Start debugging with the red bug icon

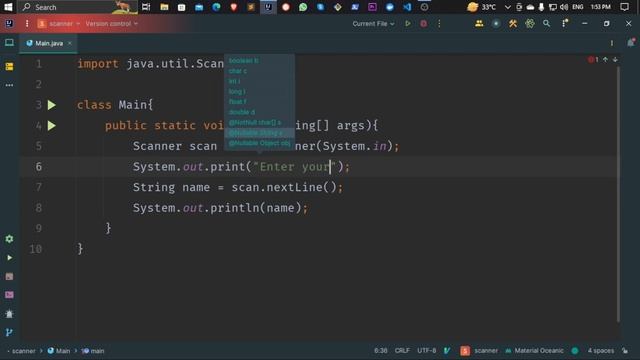pyautogui.click(x=424, y=24)
